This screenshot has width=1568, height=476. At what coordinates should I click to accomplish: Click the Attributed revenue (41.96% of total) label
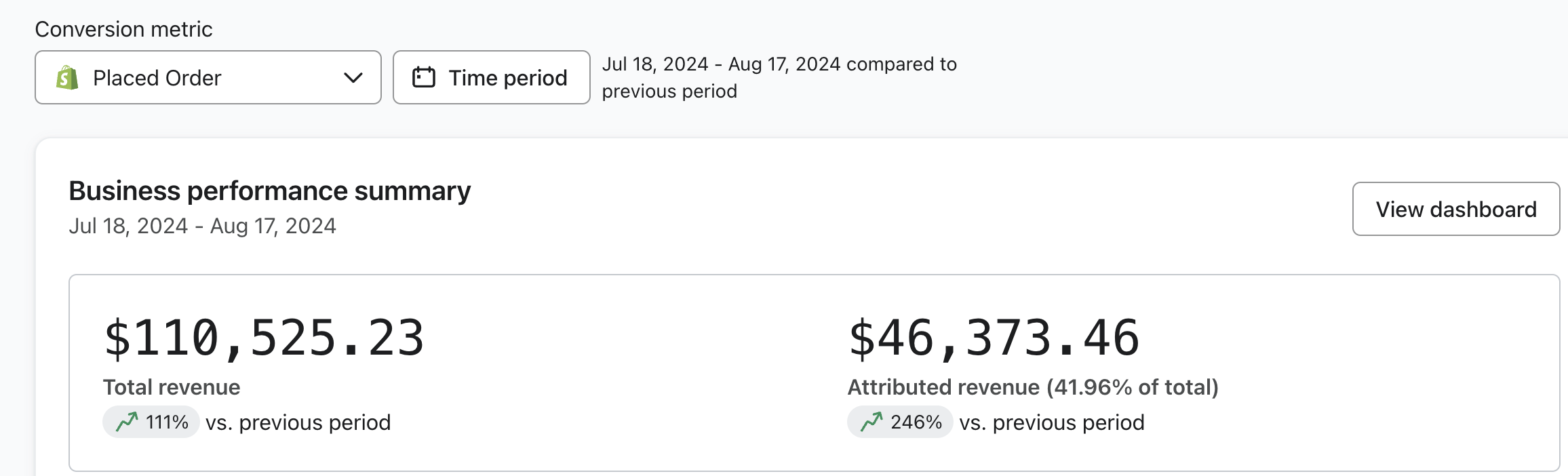pyautogui.click(x=1032, y=387)
